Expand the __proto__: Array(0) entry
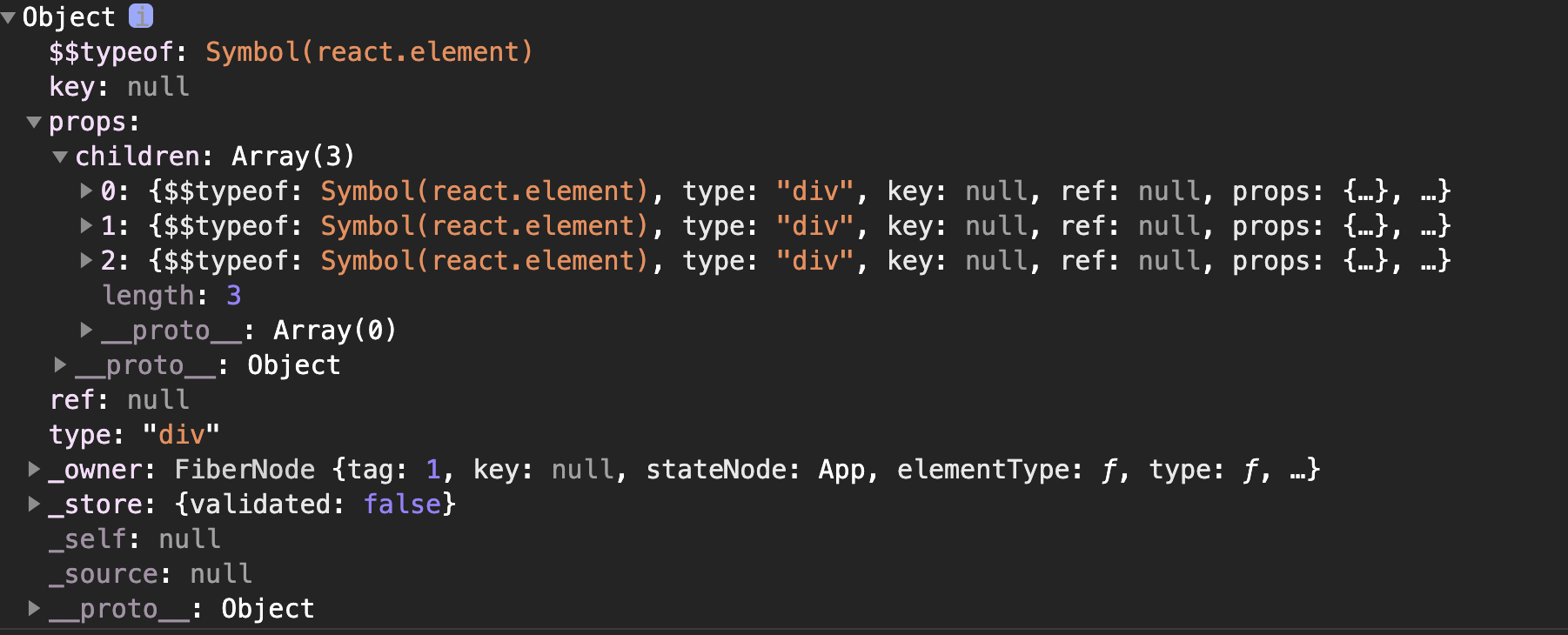 point(86,330)
